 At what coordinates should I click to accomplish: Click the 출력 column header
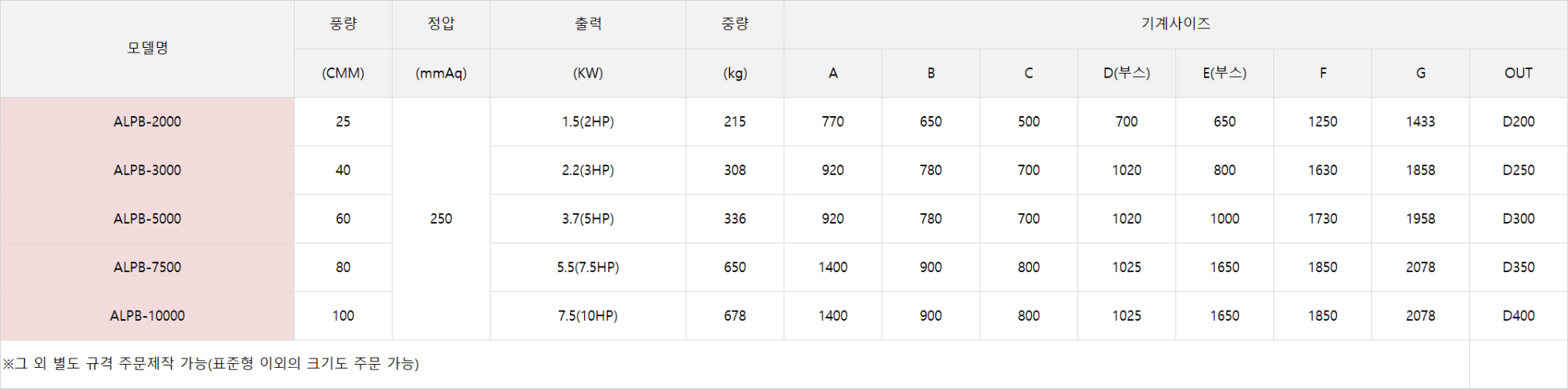(588, 24)
